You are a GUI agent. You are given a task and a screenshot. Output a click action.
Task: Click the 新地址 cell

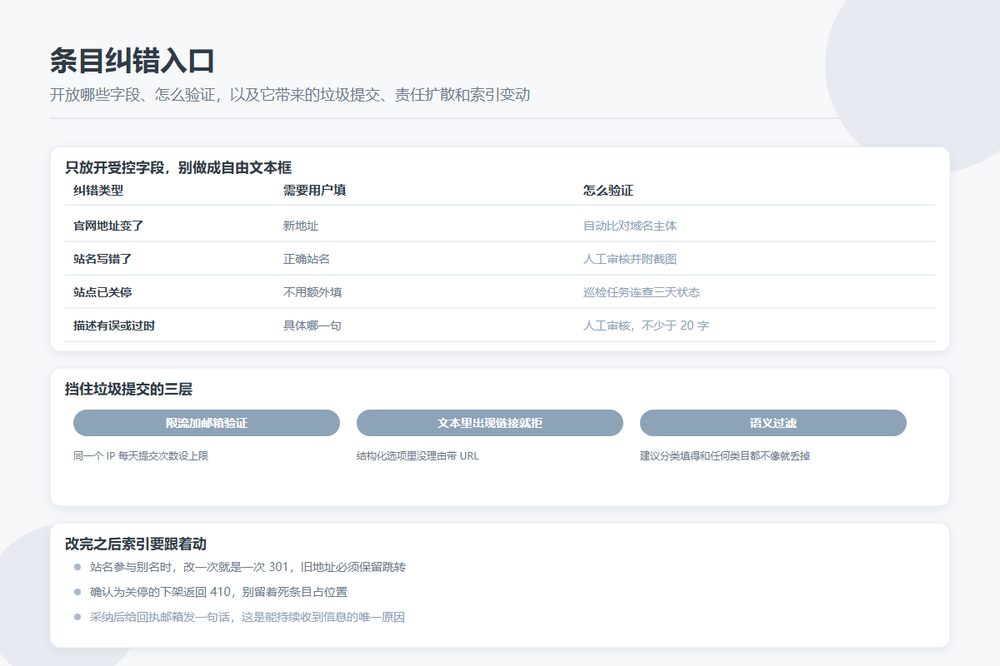(300, 226)
